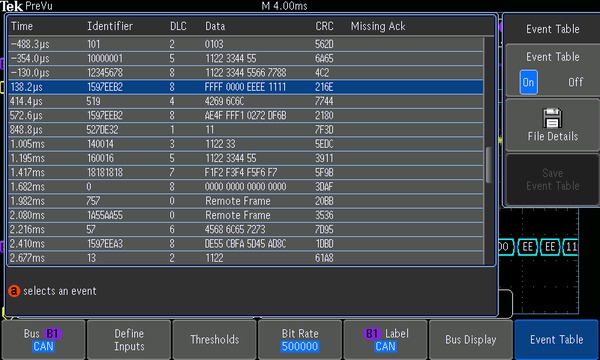Select the Remote Frame row with ID 757
The height and width of the screenshot is (360, 600).
click(246, 201)
